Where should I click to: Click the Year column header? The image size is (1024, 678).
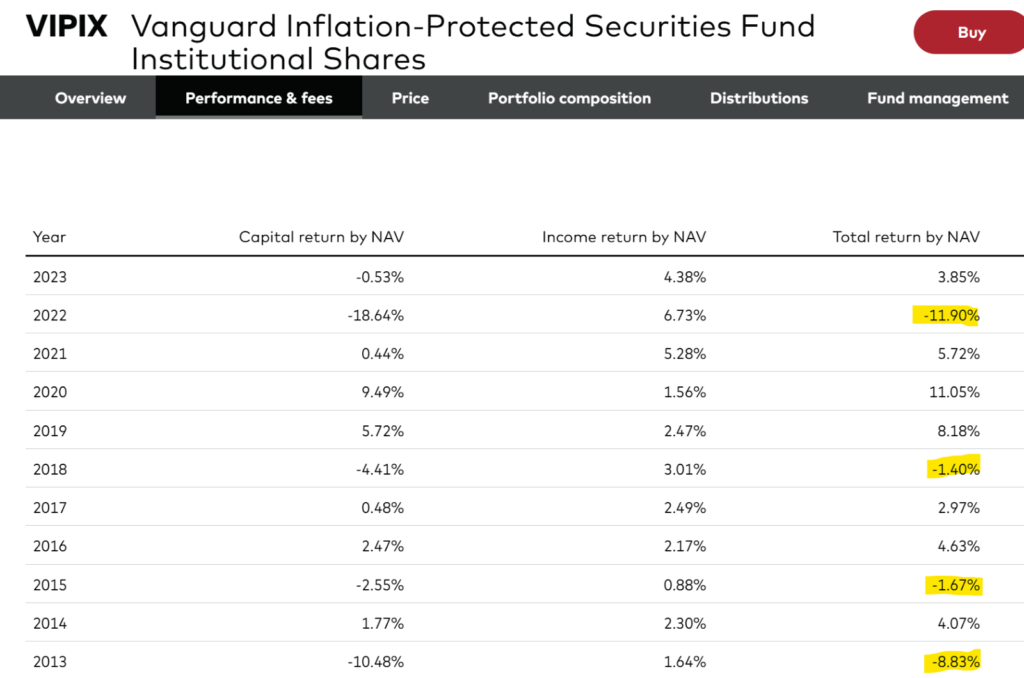pyautogui.click(x=49, y=237)
